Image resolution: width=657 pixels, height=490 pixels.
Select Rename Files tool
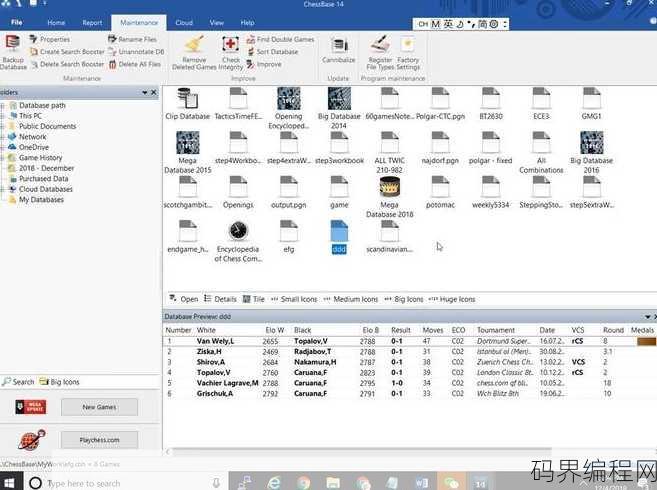tap(132, 39)
